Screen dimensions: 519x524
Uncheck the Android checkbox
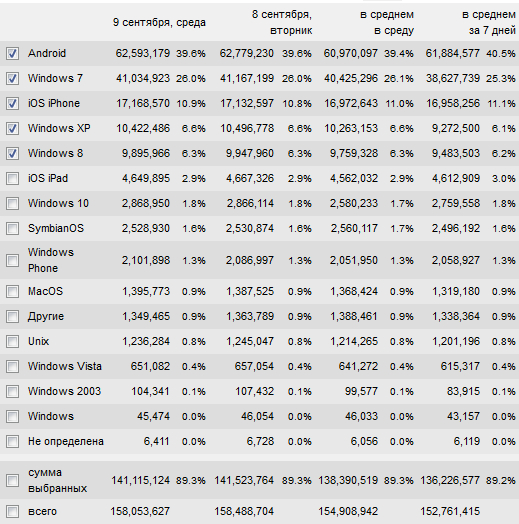coord(12,53)
